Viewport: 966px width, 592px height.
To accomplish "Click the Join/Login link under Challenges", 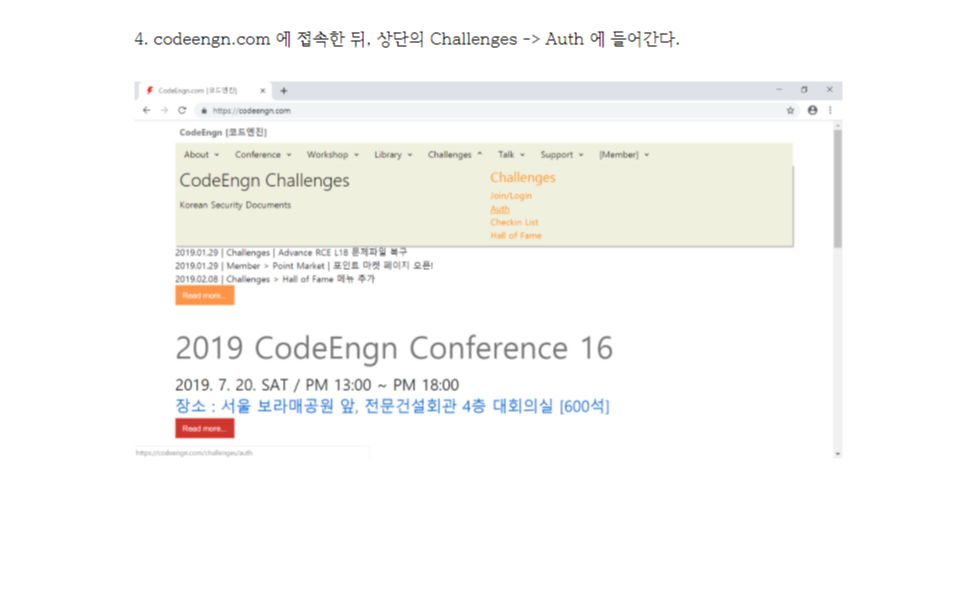I will [511, 196].
